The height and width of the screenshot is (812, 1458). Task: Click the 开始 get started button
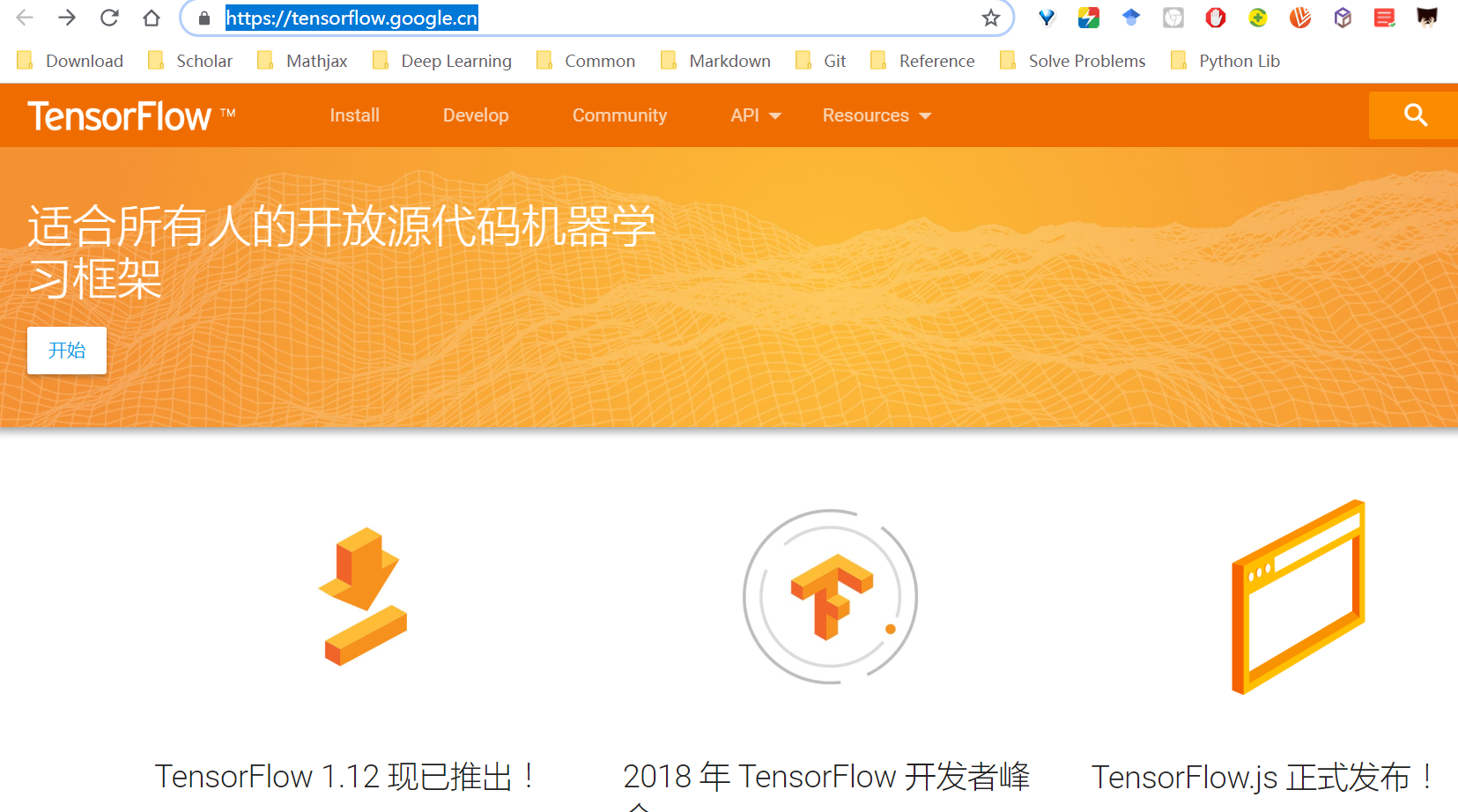pos(67,351)
